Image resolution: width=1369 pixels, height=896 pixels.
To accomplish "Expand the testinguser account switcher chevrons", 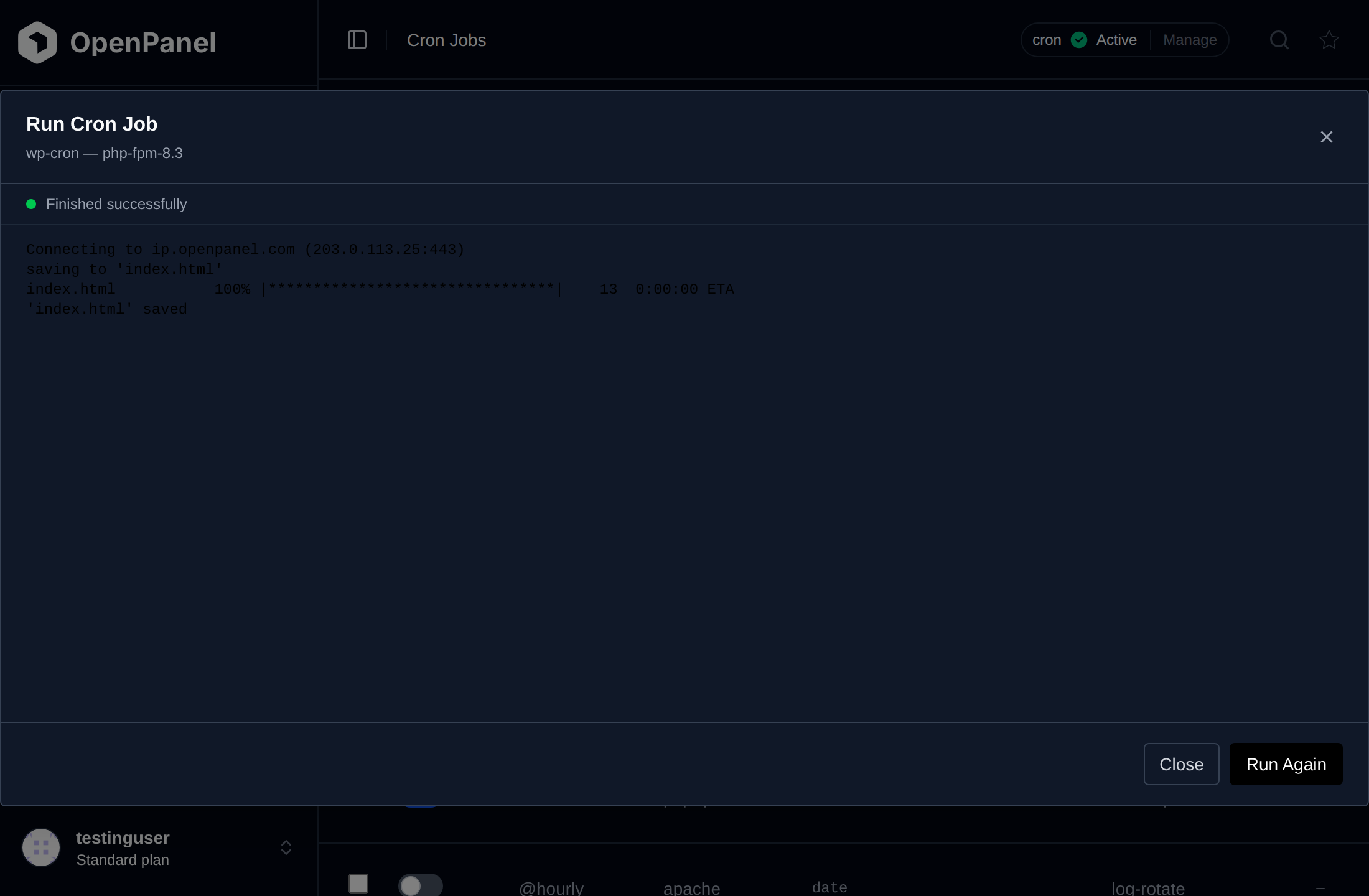I will click(286, 847).
